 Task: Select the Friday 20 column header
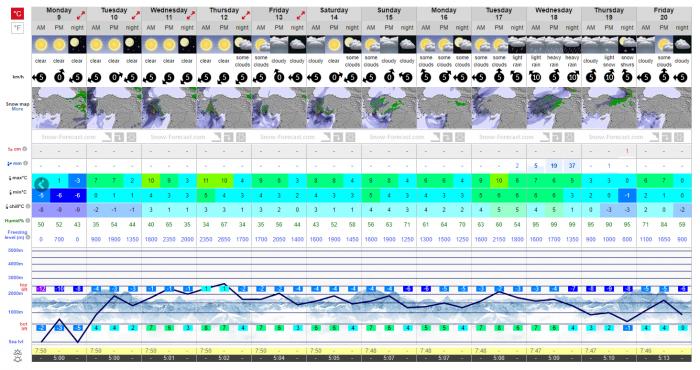click(664, 14)
